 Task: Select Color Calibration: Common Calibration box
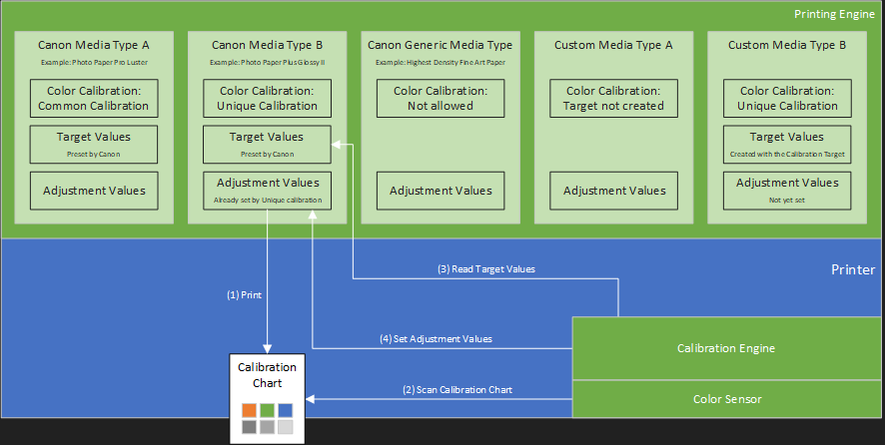tap(94, 98)
